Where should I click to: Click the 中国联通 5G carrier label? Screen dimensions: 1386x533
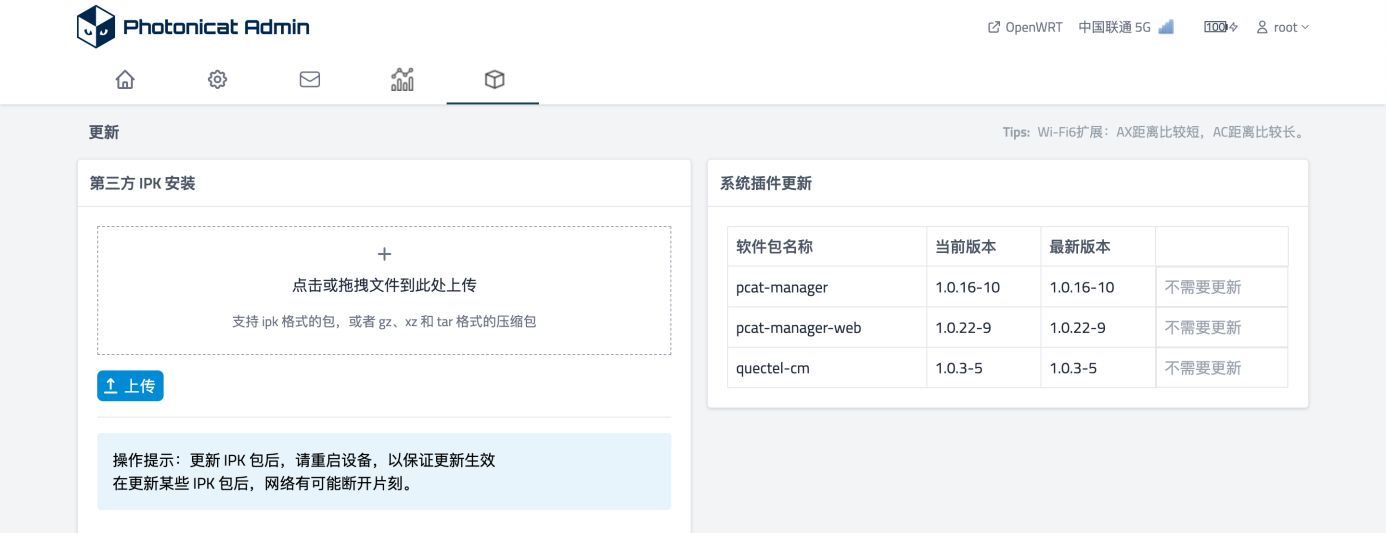(x=1115, y=27)
